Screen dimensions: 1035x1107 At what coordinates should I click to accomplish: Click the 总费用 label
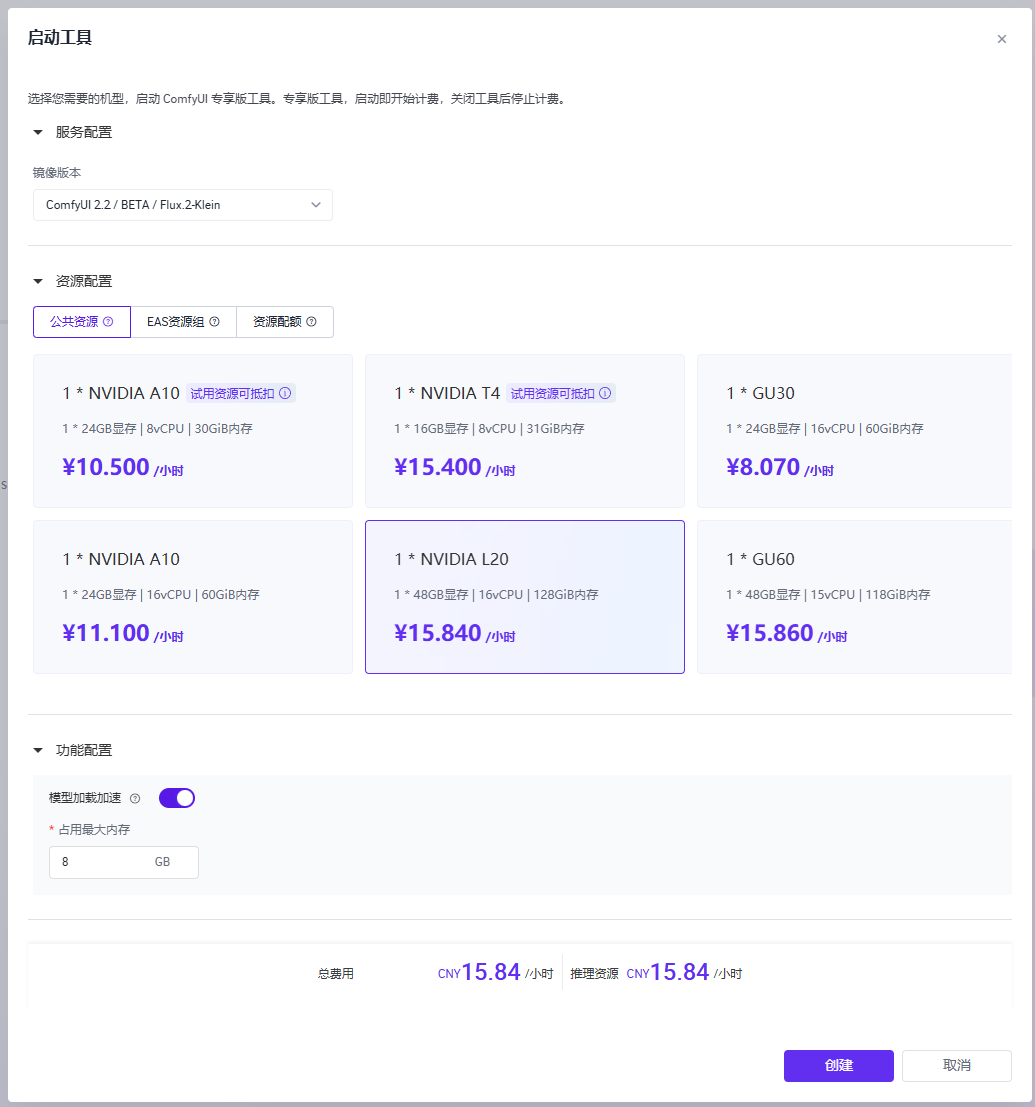click(335, 974)
